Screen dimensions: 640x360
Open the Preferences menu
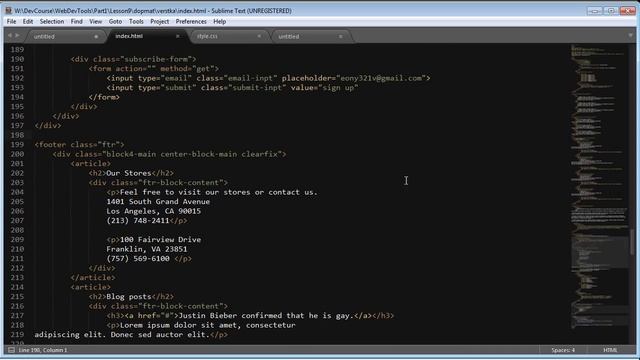click(191, 22)
